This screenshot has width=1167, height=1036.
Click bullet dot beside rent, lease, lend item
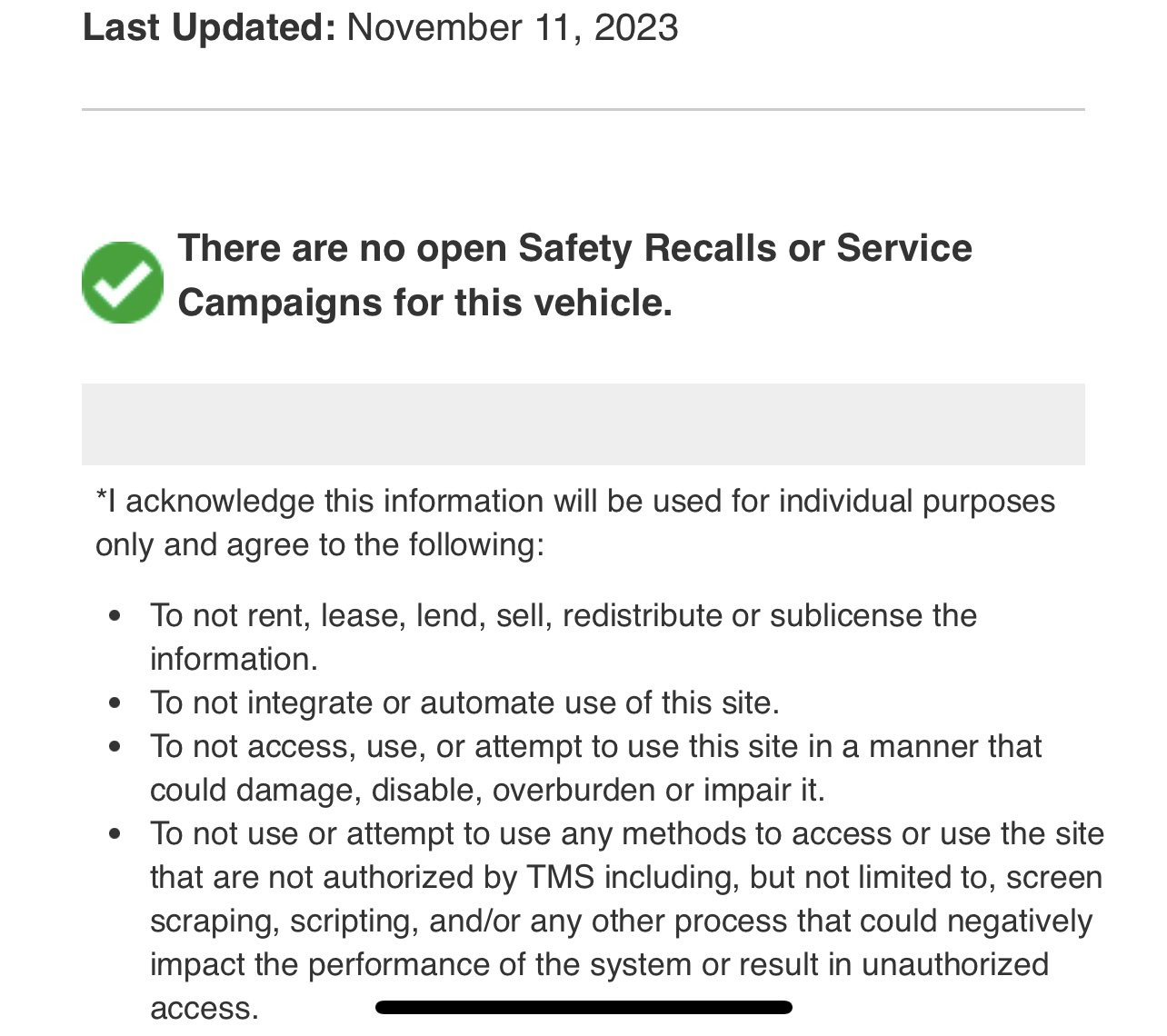[114, 615]
